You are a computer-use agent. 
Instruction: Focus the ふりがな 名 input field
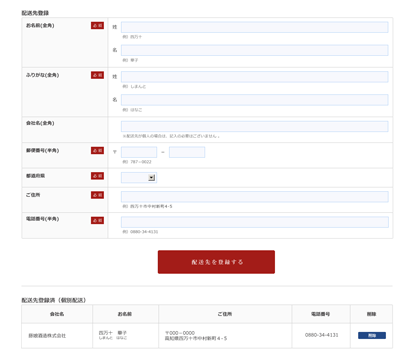[255, 100]
